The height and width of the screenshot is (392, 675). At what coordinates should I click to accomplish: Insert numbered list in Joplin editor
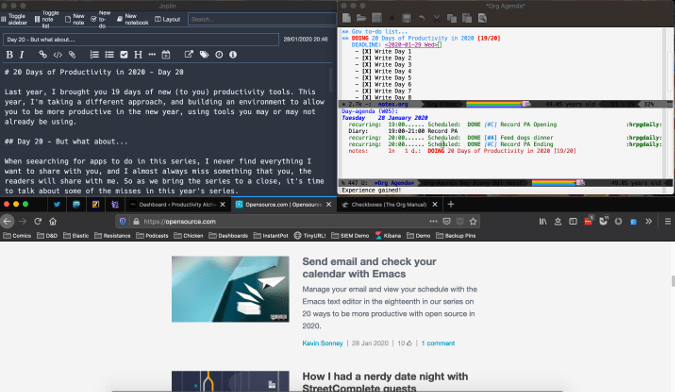(x=94, y=55)
